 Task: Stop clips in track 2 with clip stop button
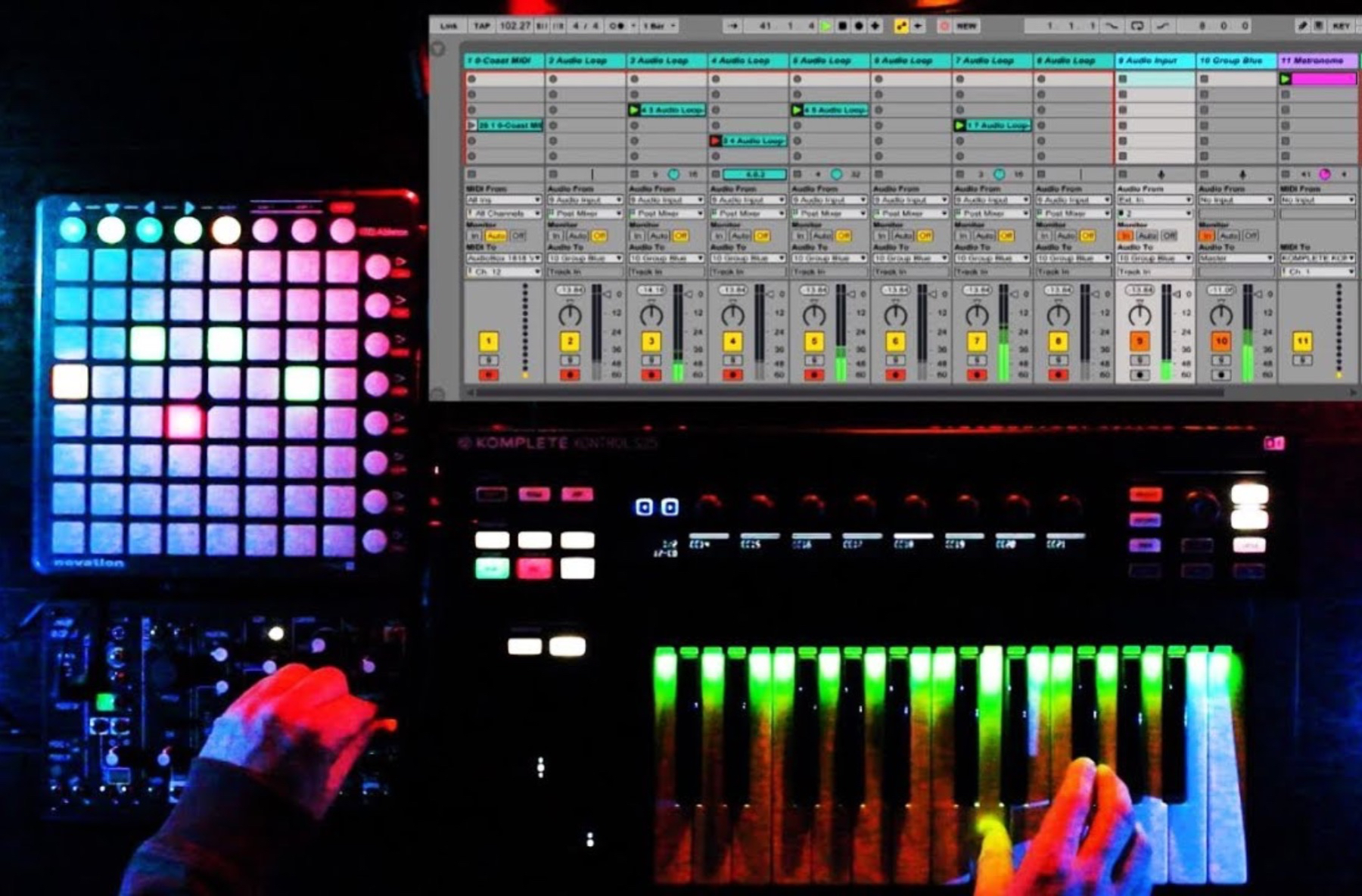tap(553, 174)
